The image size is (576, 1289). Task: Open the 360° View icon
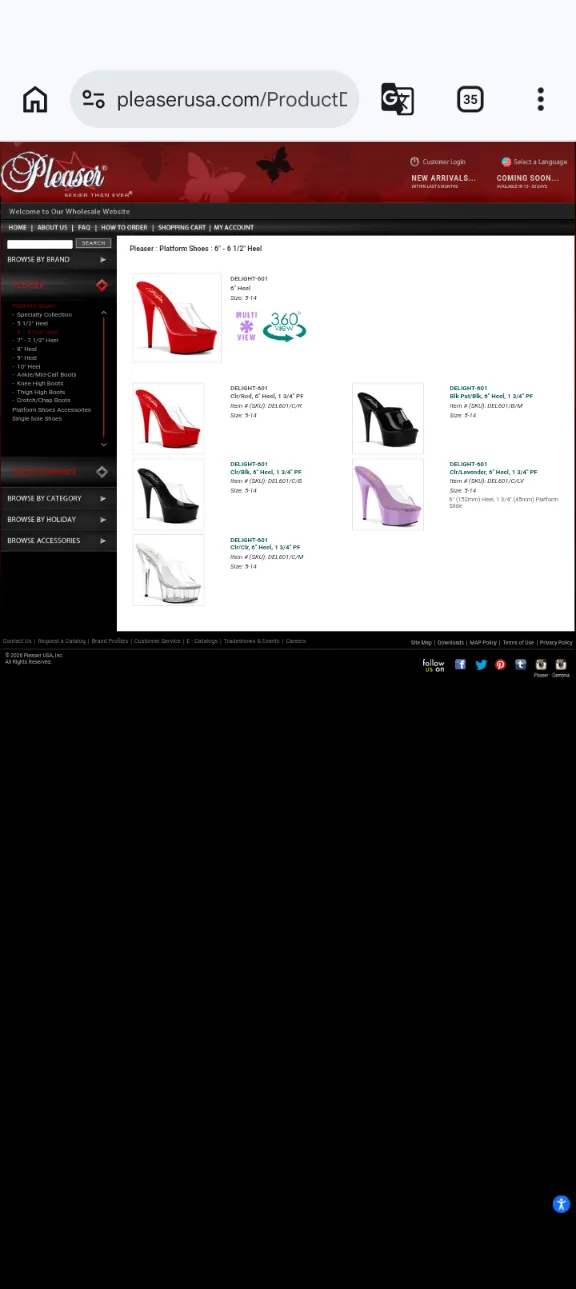pyautogui.click(x=284, y=327)
